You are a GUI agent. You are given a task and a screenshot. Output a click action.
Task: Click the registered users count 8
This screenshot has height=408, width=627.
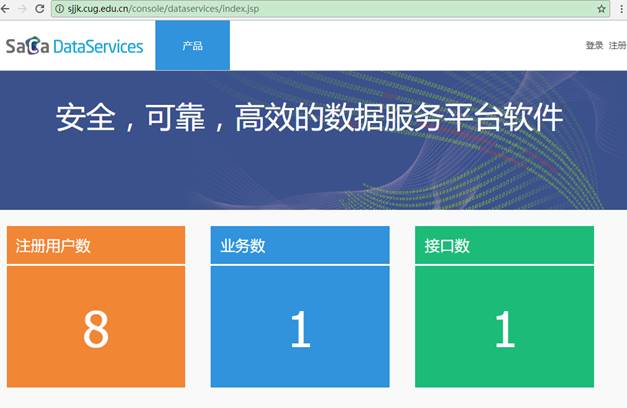(96, 330)
